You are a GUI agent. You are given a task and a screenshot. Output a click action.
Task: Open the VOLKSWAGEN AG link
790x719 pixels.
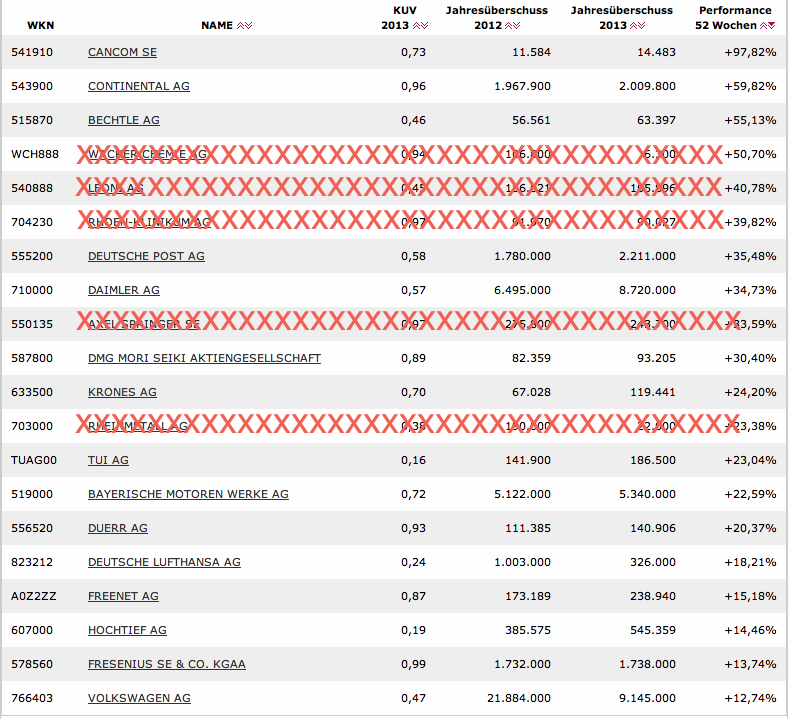coord(140,698)
